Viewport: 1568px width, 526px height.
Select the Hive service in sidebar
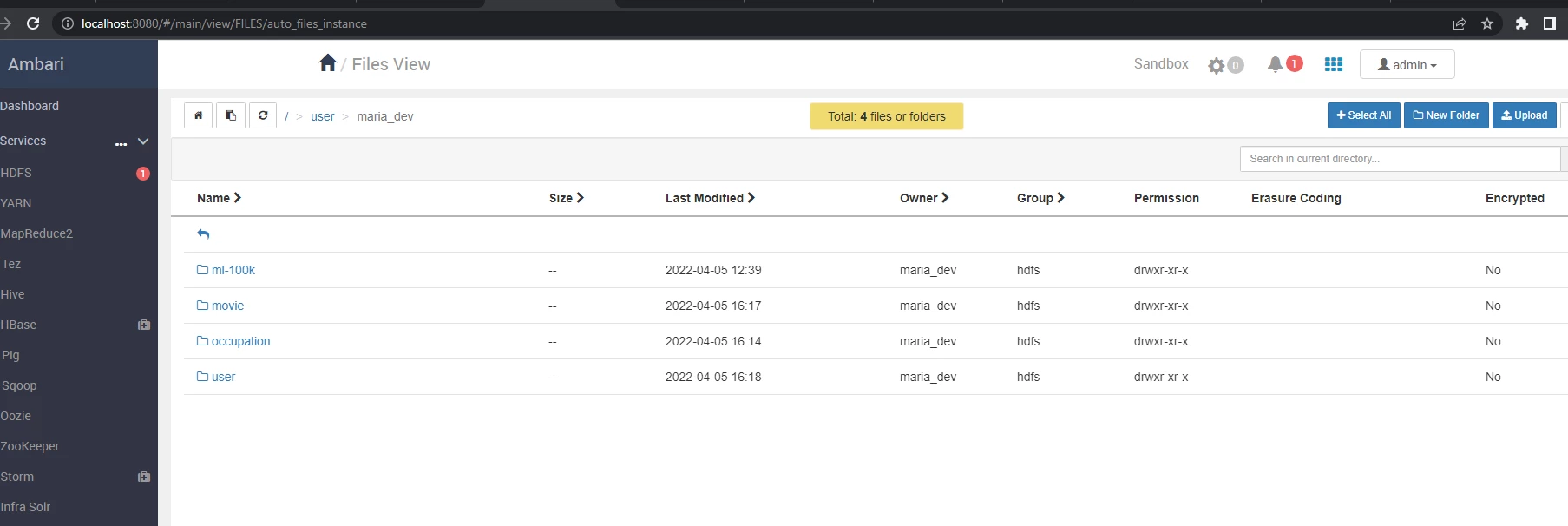coord(12,294)
